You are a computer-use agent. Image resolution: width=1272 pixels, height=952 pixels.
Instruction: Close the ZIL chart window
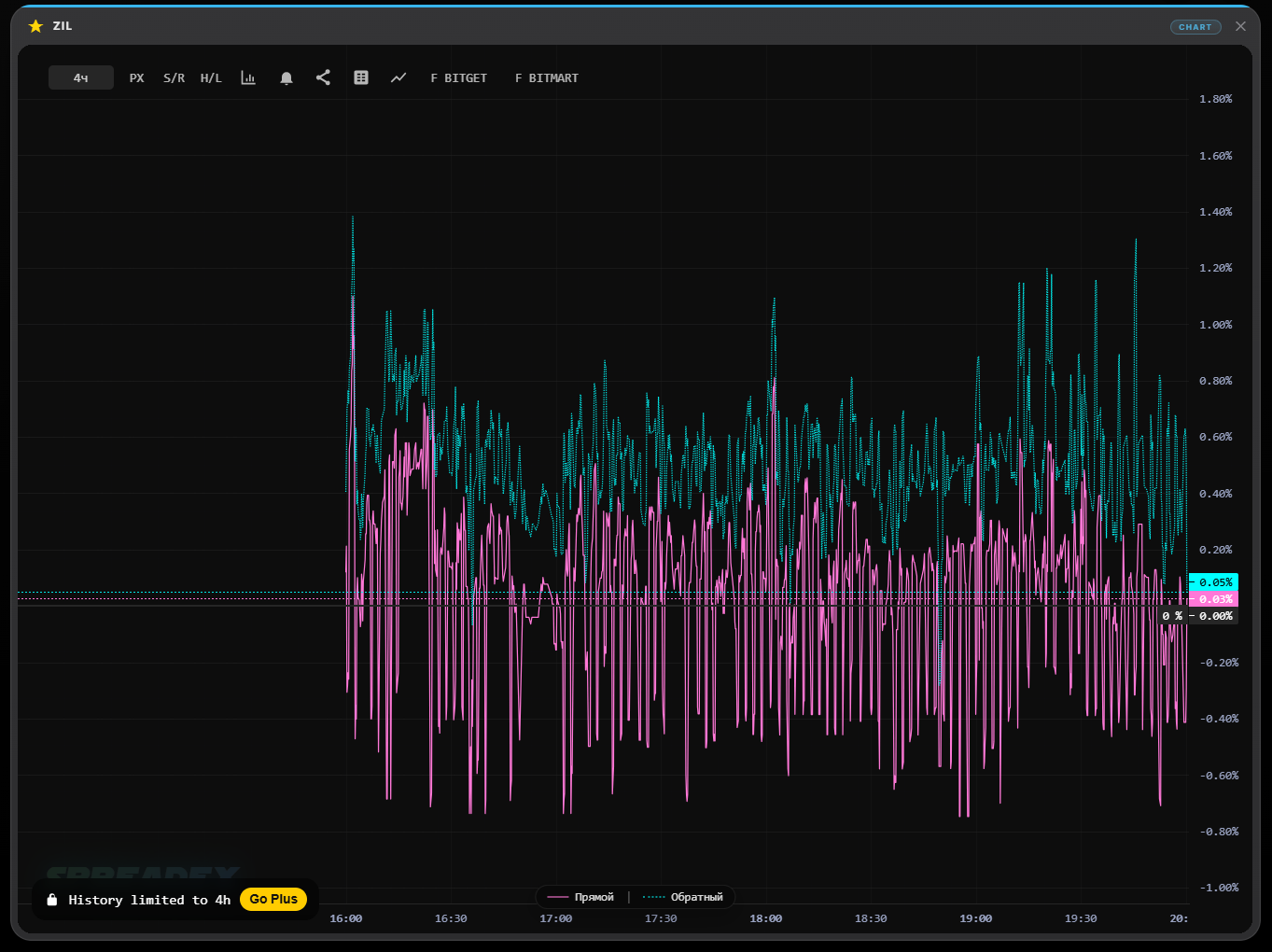tap(1240, 26)
